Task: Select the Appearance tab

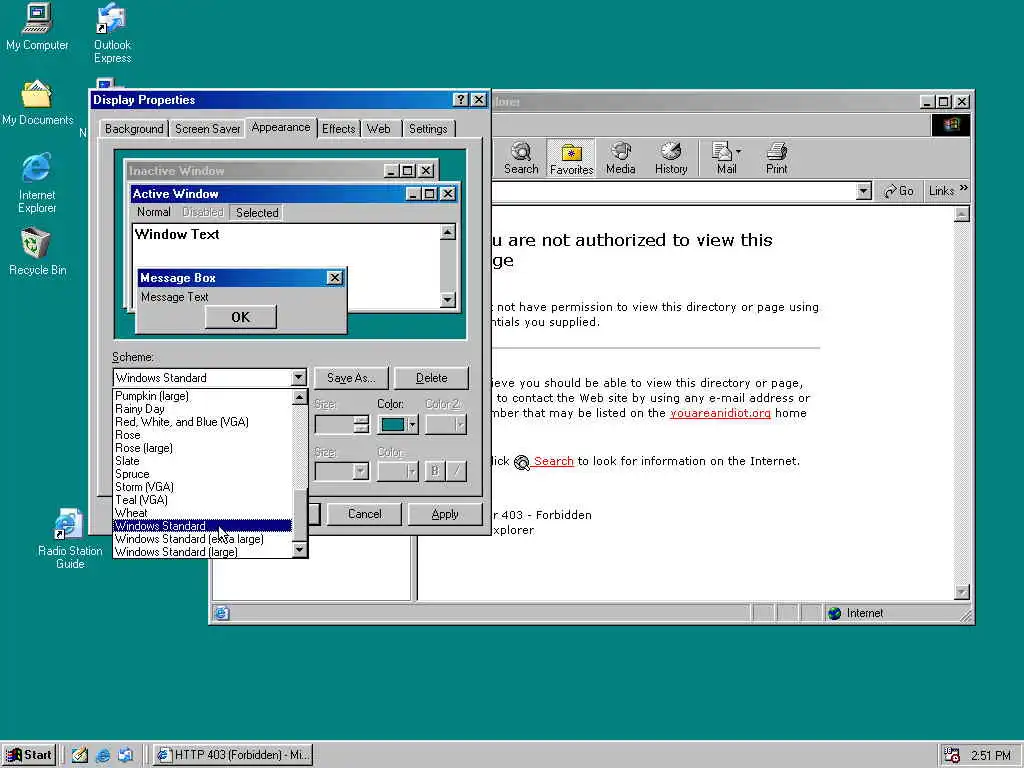Action: 281,127
